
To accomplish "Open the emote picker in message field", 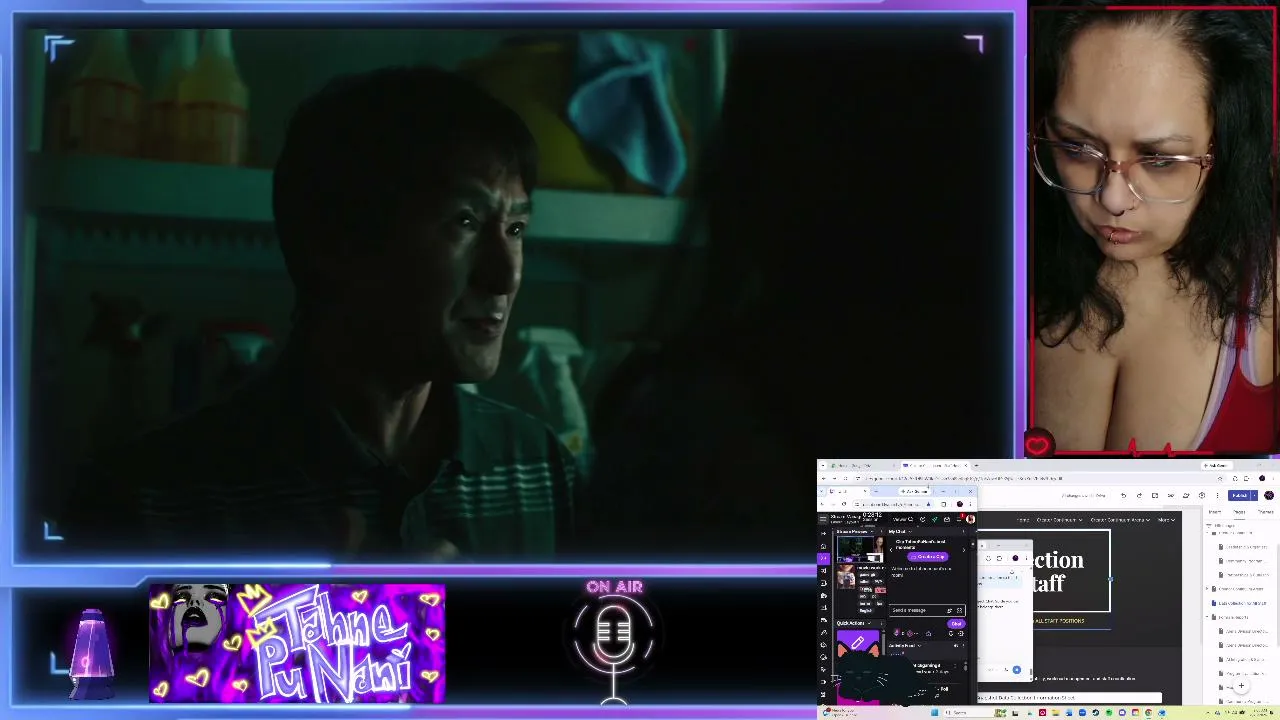I will [x=957, y=610].
